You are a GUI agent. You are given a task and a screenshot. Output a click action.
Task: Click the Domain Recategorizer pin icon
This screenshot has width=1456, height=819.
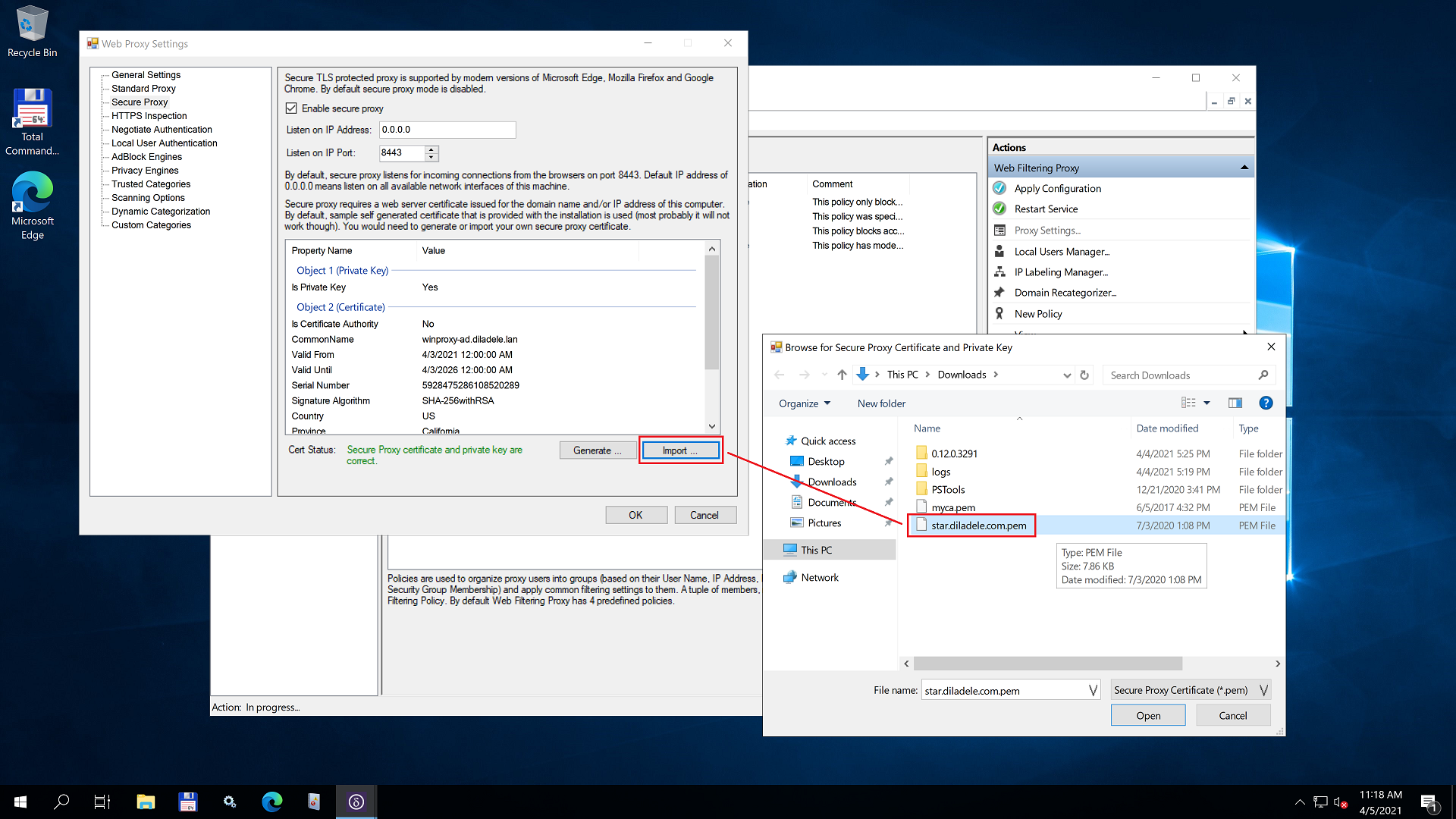(x=999, y=292)
